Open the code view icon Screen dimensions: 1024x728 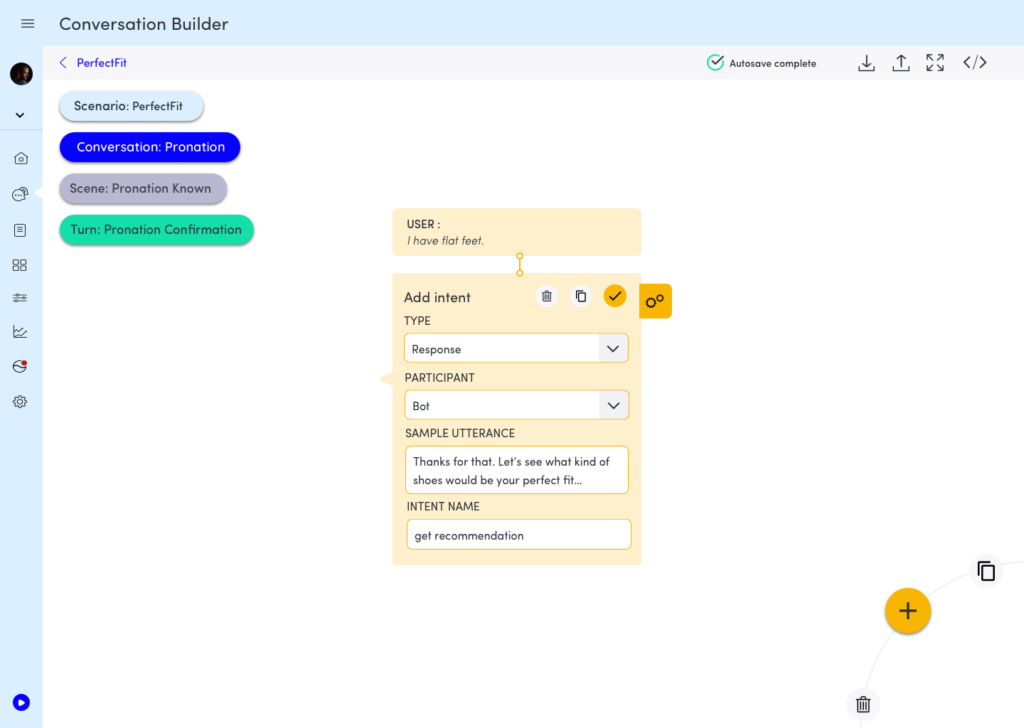point(975,63)
